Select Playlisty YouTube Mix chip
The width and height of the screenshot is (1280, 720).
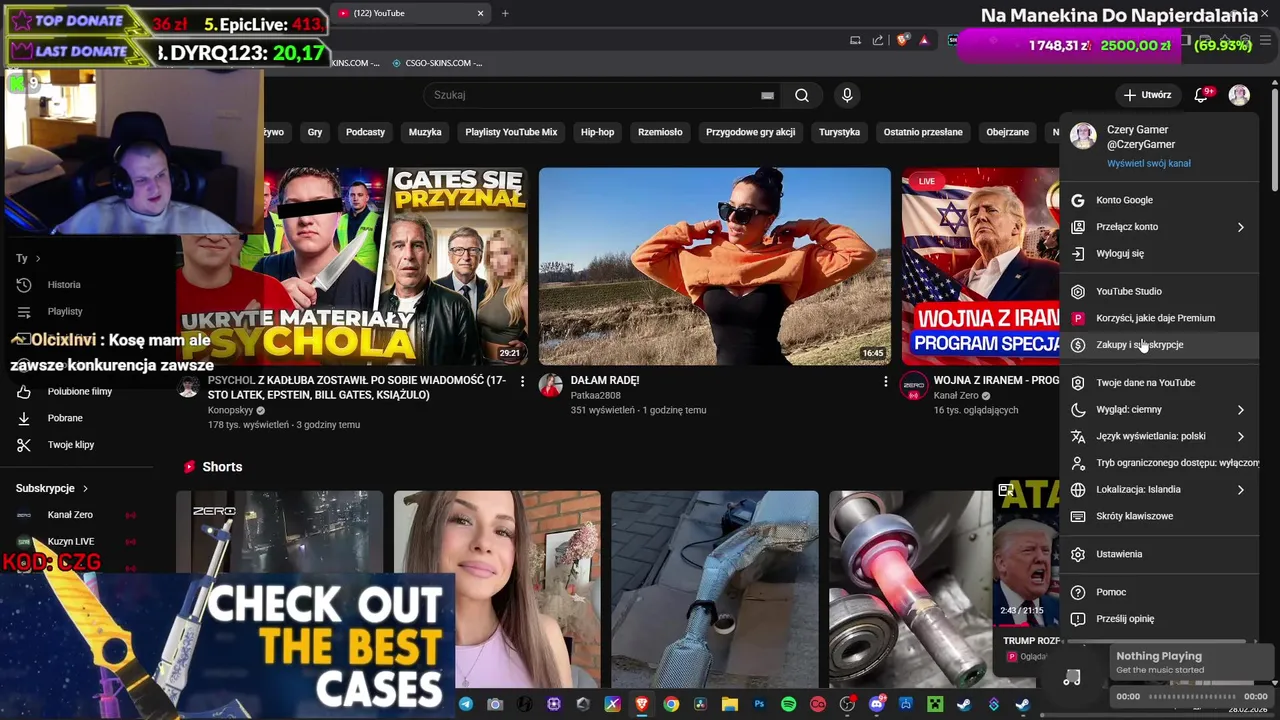coord(511,132)
